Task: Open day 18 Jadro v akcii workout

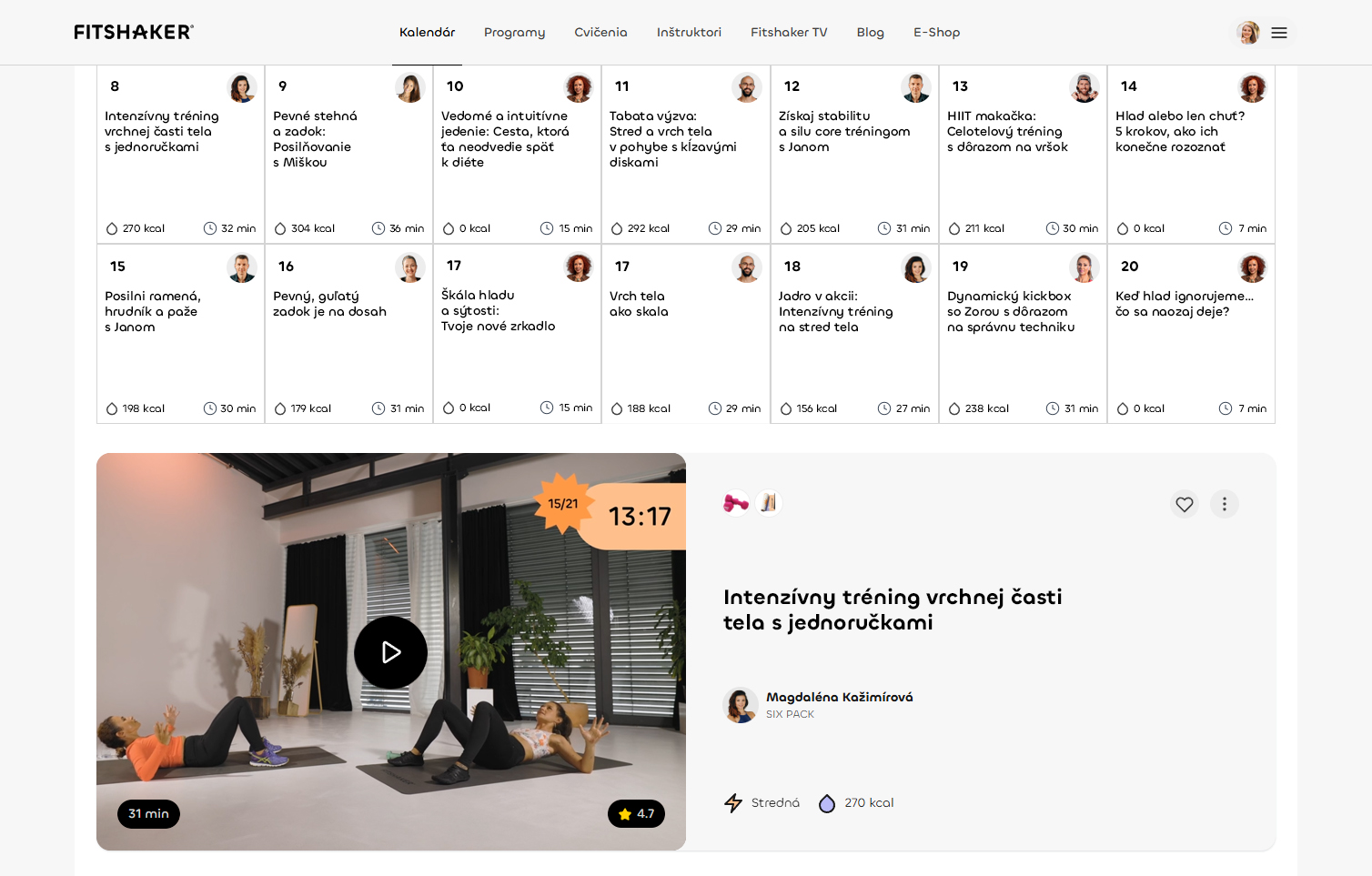Action: [x=854, y=334]
